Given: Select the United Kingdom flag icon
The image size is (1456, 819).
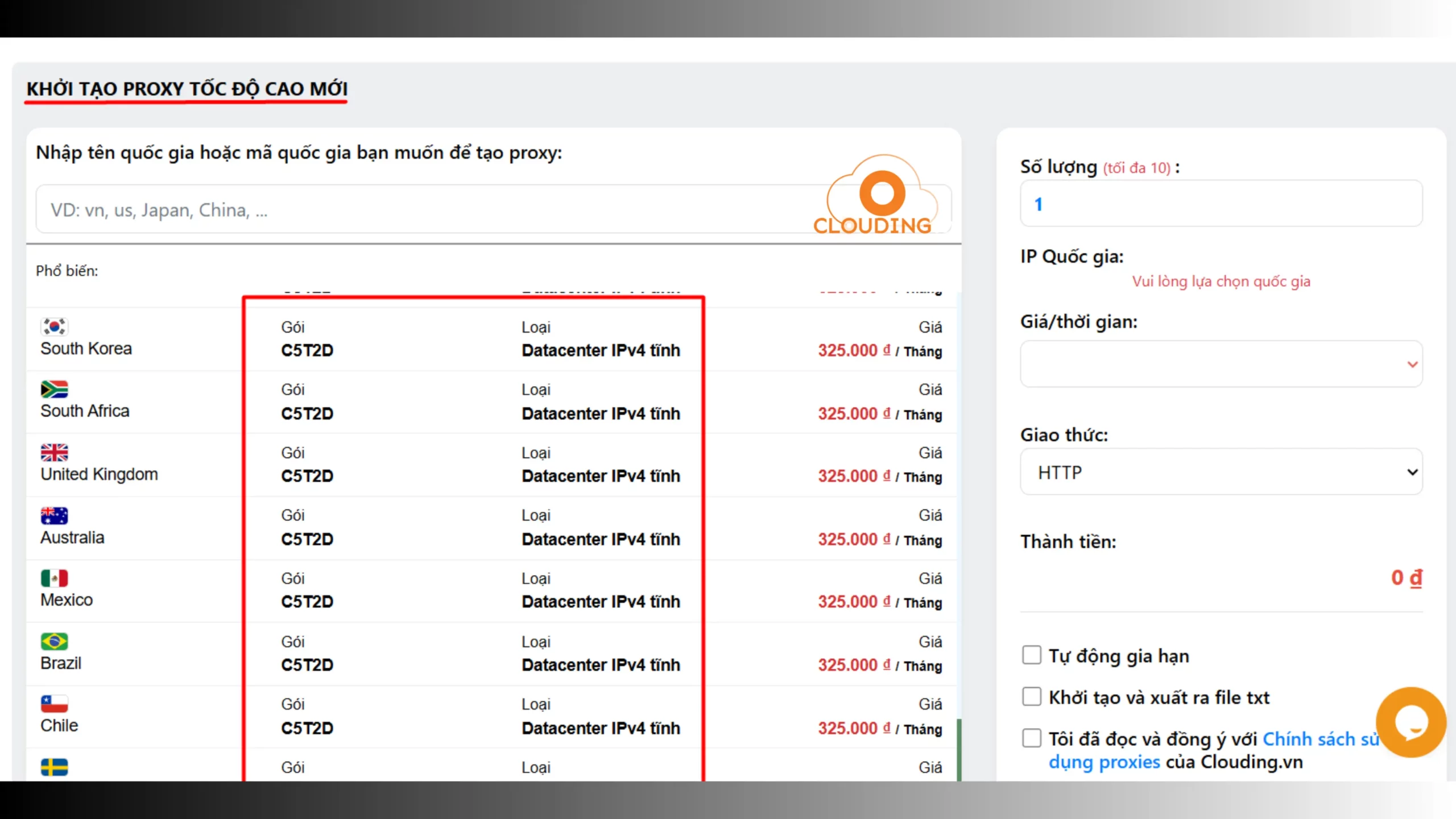Looking at the screenshot, I should pyautogui.click(x=54, y=453).
